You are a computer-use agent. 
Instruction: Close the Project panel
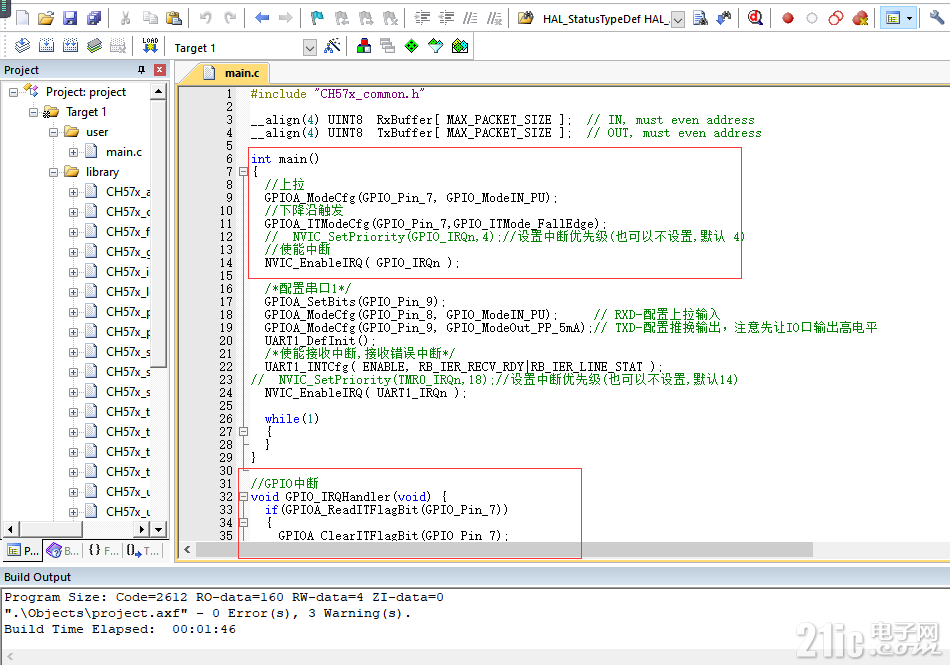coord(160,70)
